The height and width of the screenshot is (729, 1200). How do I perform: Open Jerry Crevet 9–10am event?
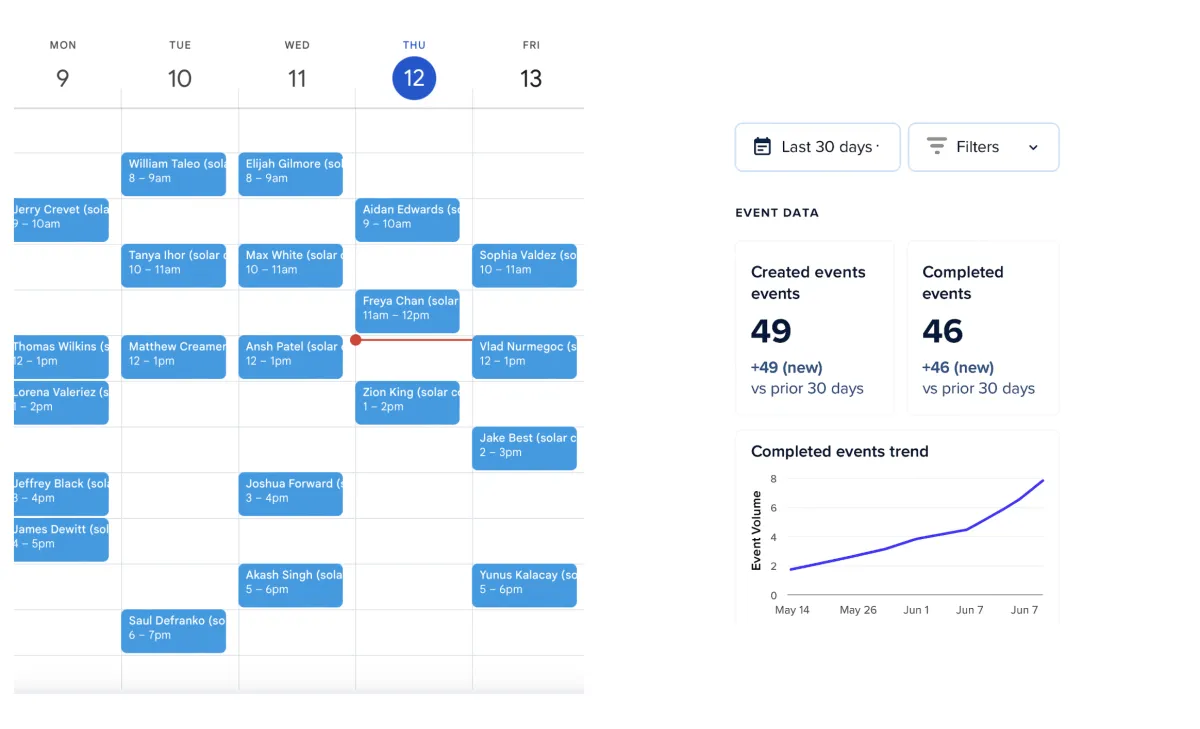click(61, 220)
